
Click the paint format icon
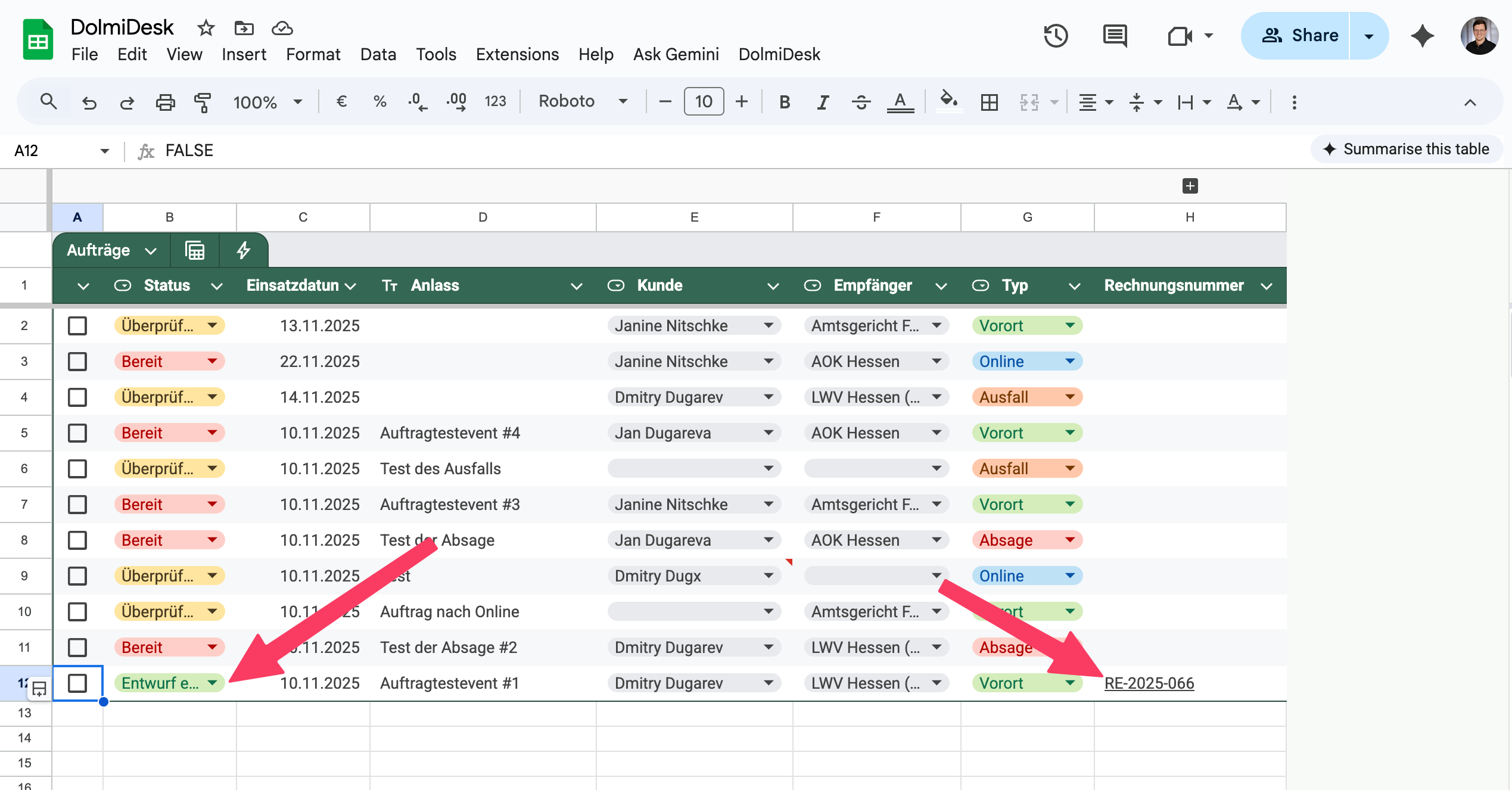click(203, 102)
